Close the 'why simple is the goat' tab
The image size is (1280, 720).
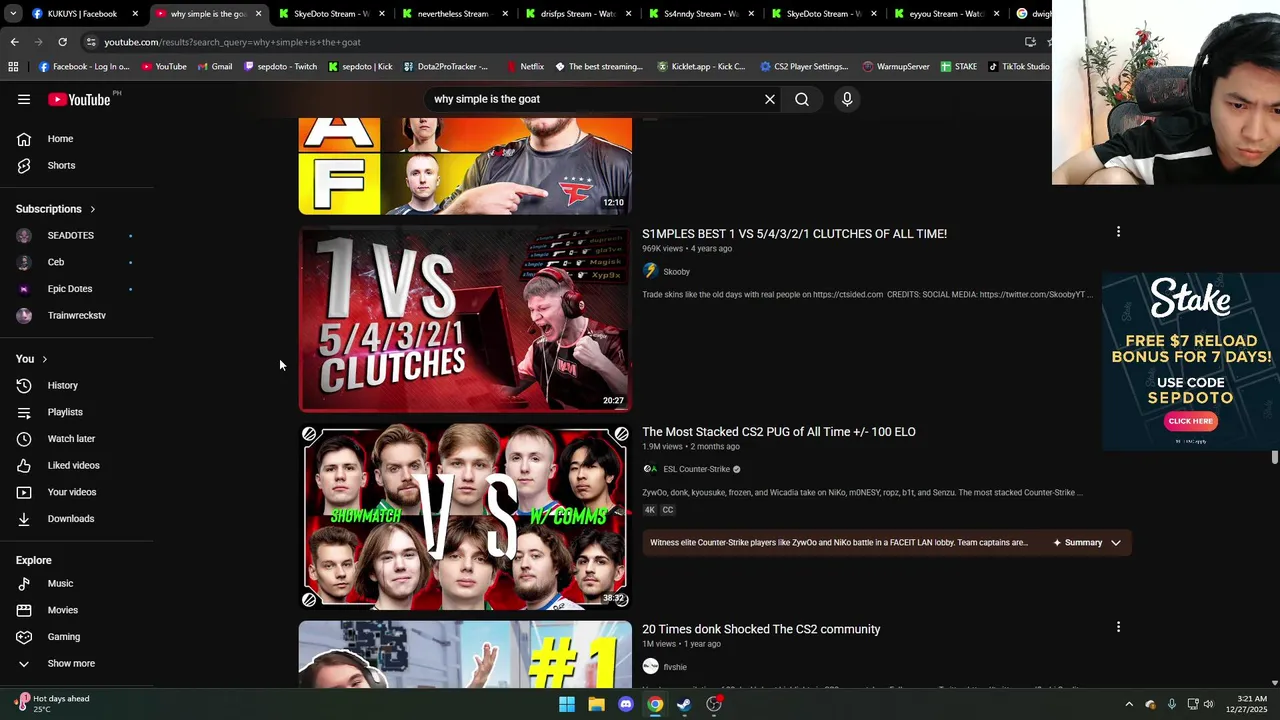(x=258, y=14)
